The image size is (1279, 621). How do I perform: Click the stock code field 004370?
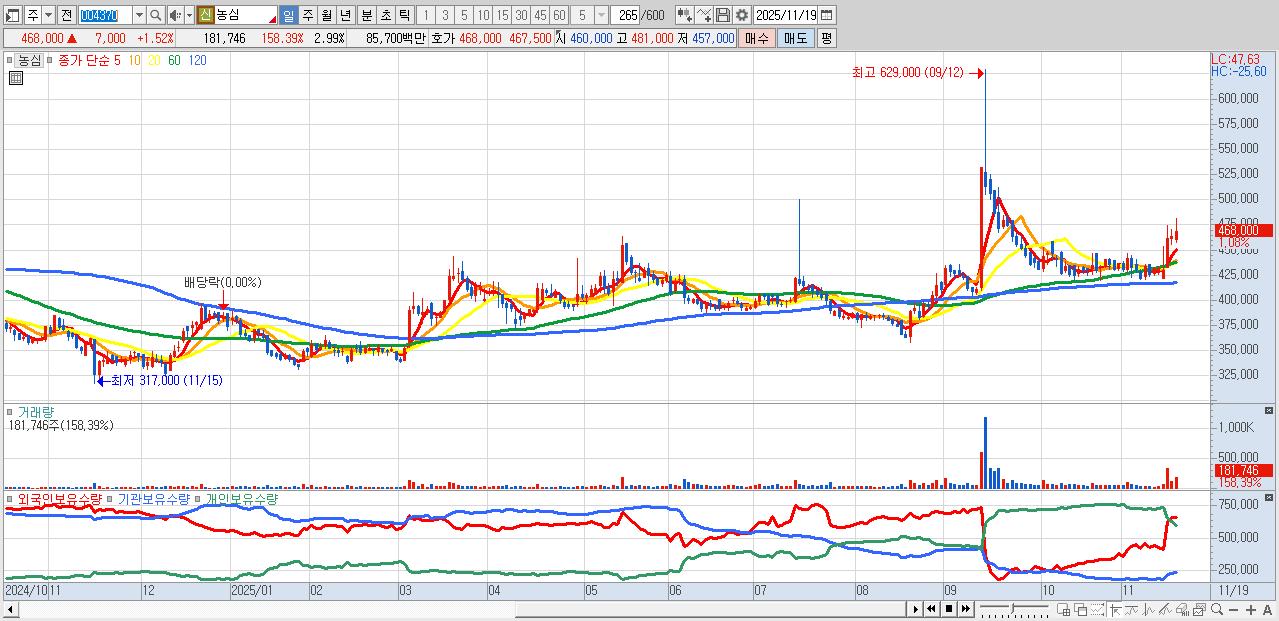pyautogui.click(x=105, y=15)
